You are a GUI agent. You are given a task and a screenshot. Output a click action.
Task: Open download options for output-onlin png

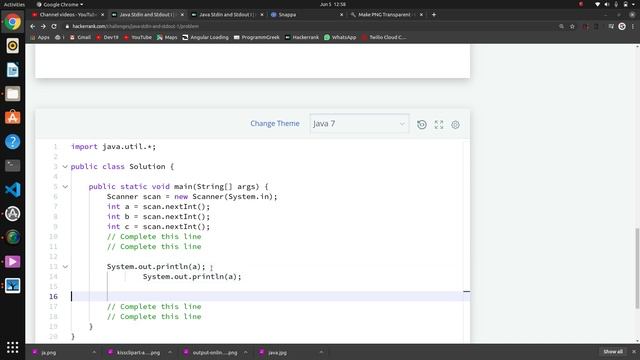[246, 352]
